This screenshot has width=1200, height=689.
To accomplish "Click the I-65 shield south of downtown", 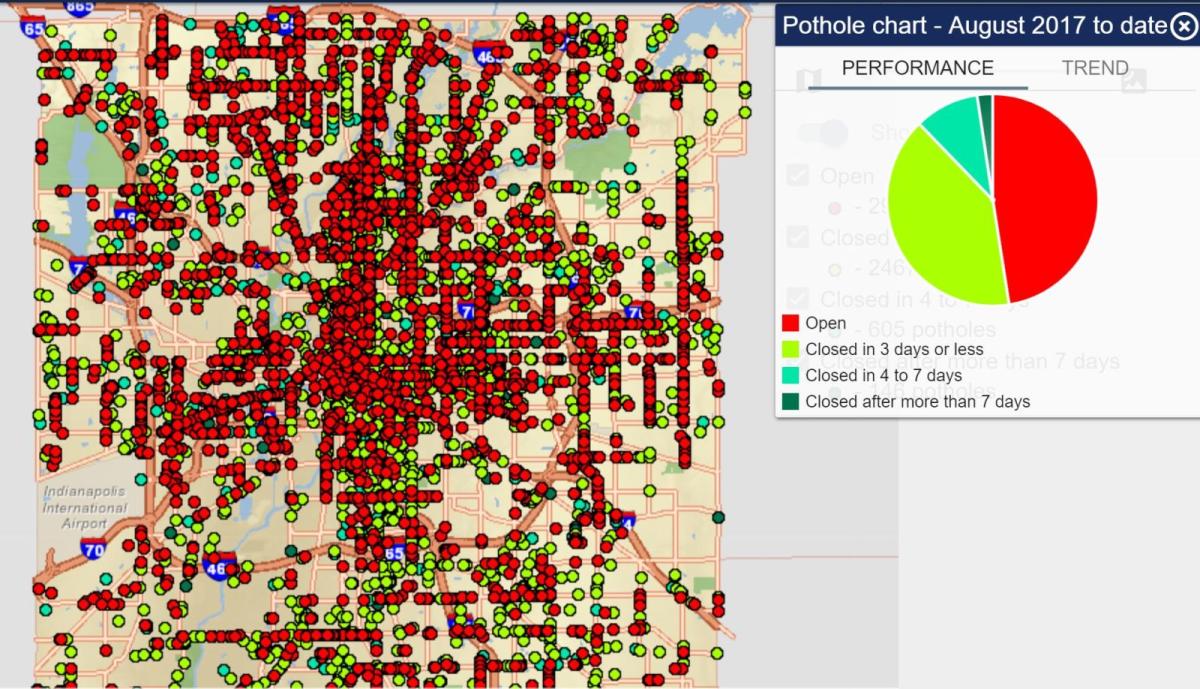I will (x=394, y=552).
